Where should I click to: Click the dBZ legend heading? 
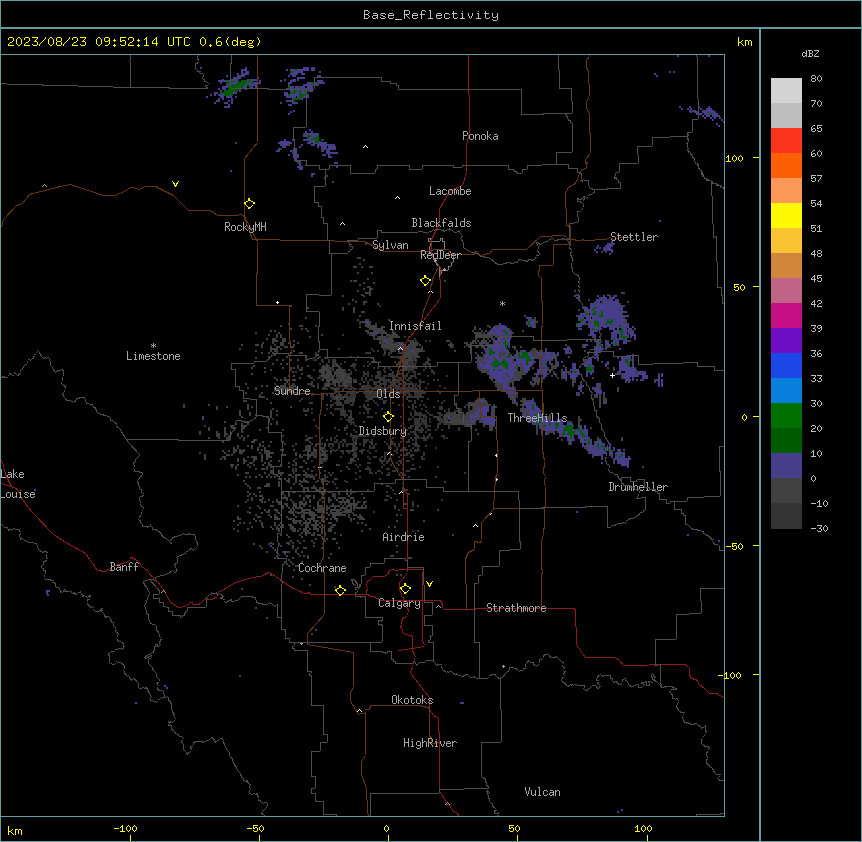pos(810,54)
